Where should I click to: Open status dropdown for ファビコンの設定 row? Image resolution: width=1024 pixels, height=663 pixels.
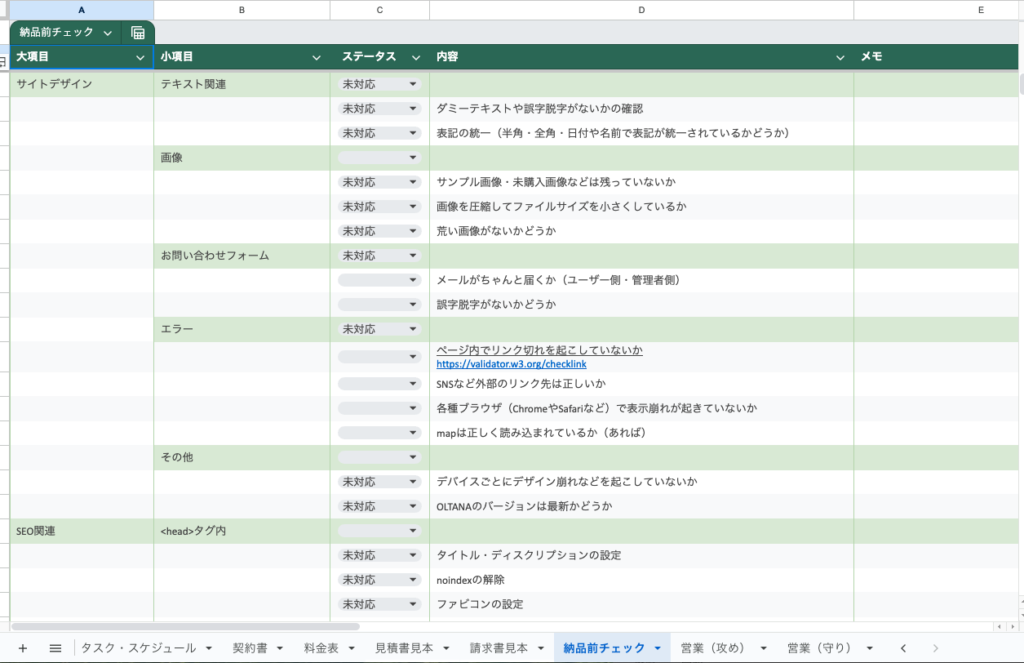point(412,604)
